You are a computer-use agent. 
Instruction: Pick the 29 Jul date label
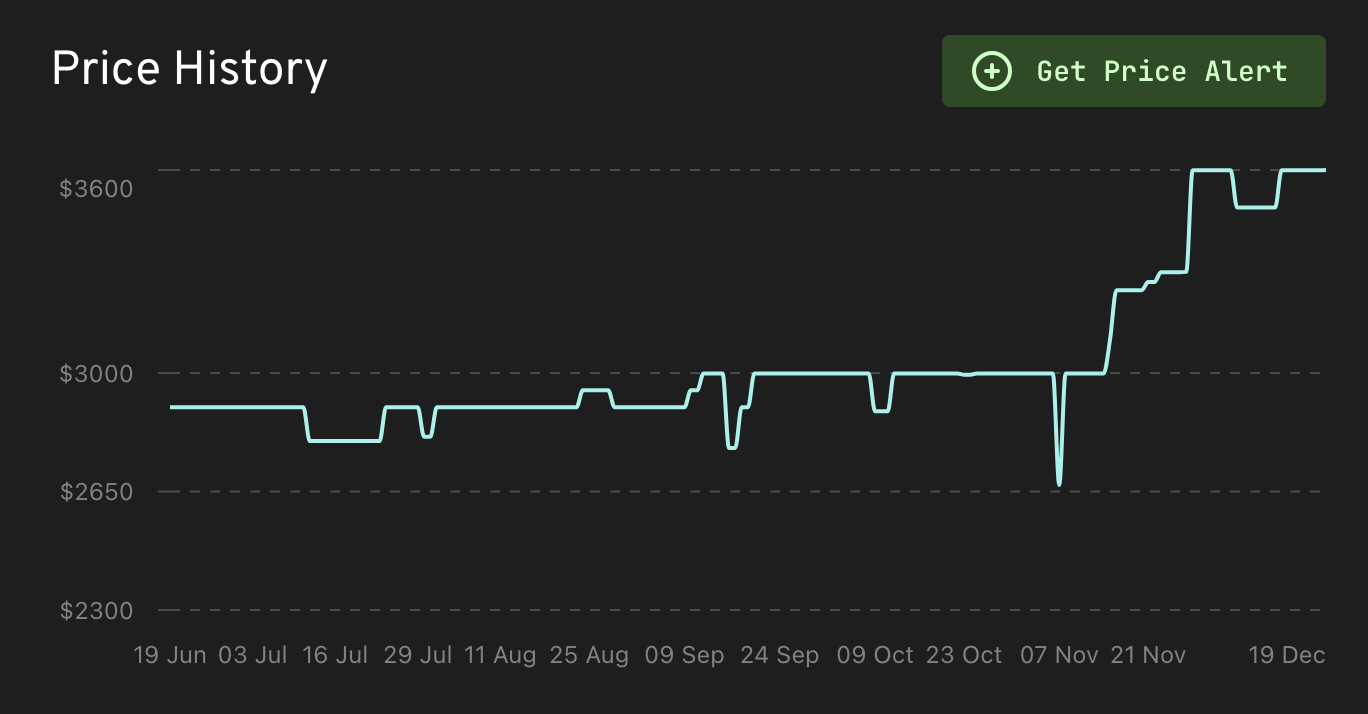tap(418, 655)
